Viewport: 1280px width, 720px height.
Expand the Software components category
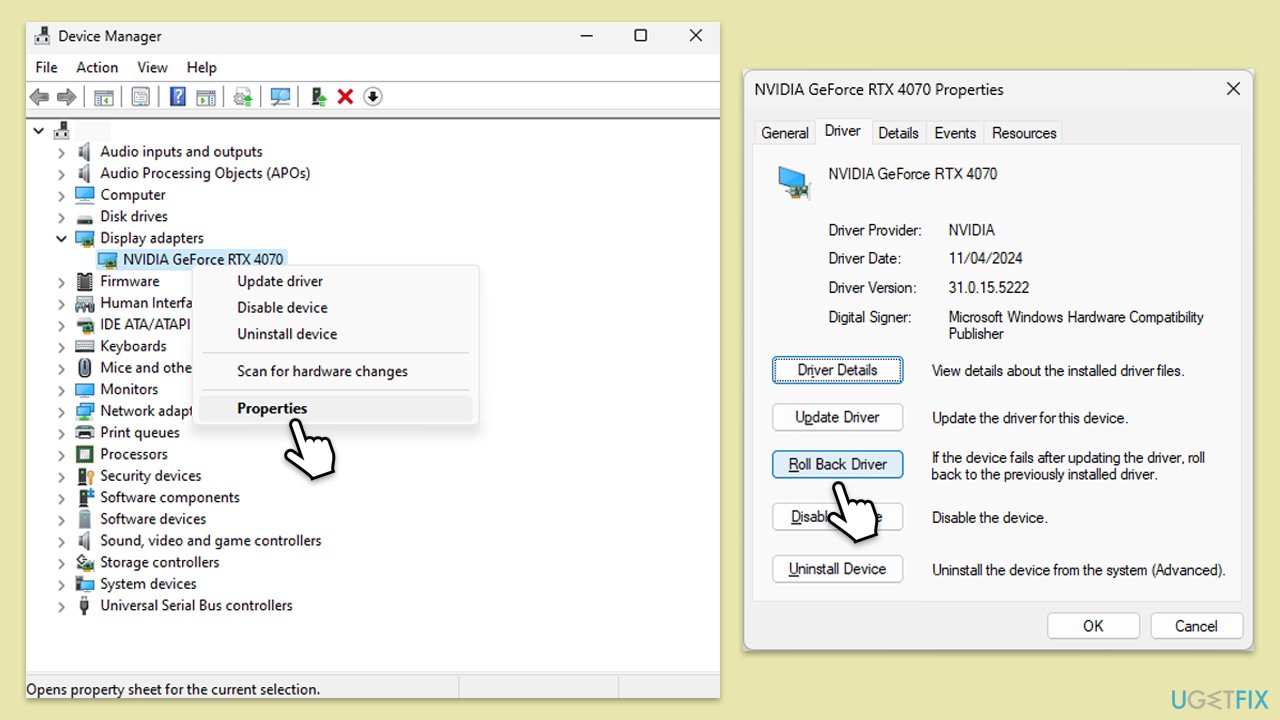(61, 498)
